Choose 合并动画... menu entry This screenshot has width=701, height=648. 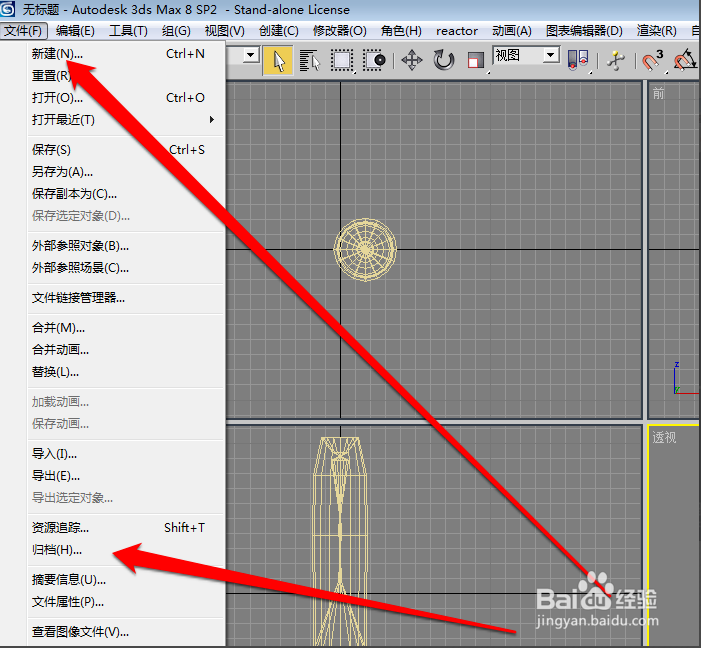coord(126,350)
